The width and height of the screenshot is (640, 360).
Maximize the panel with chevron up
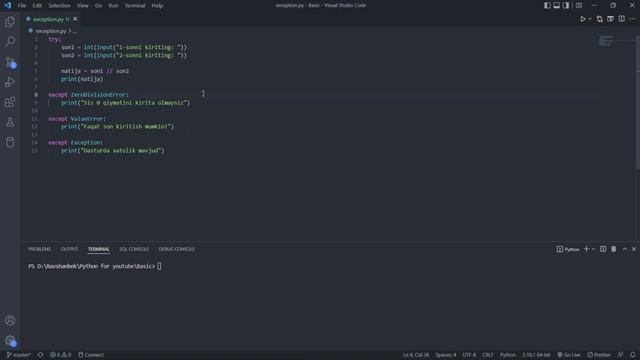tap(624, 249)
